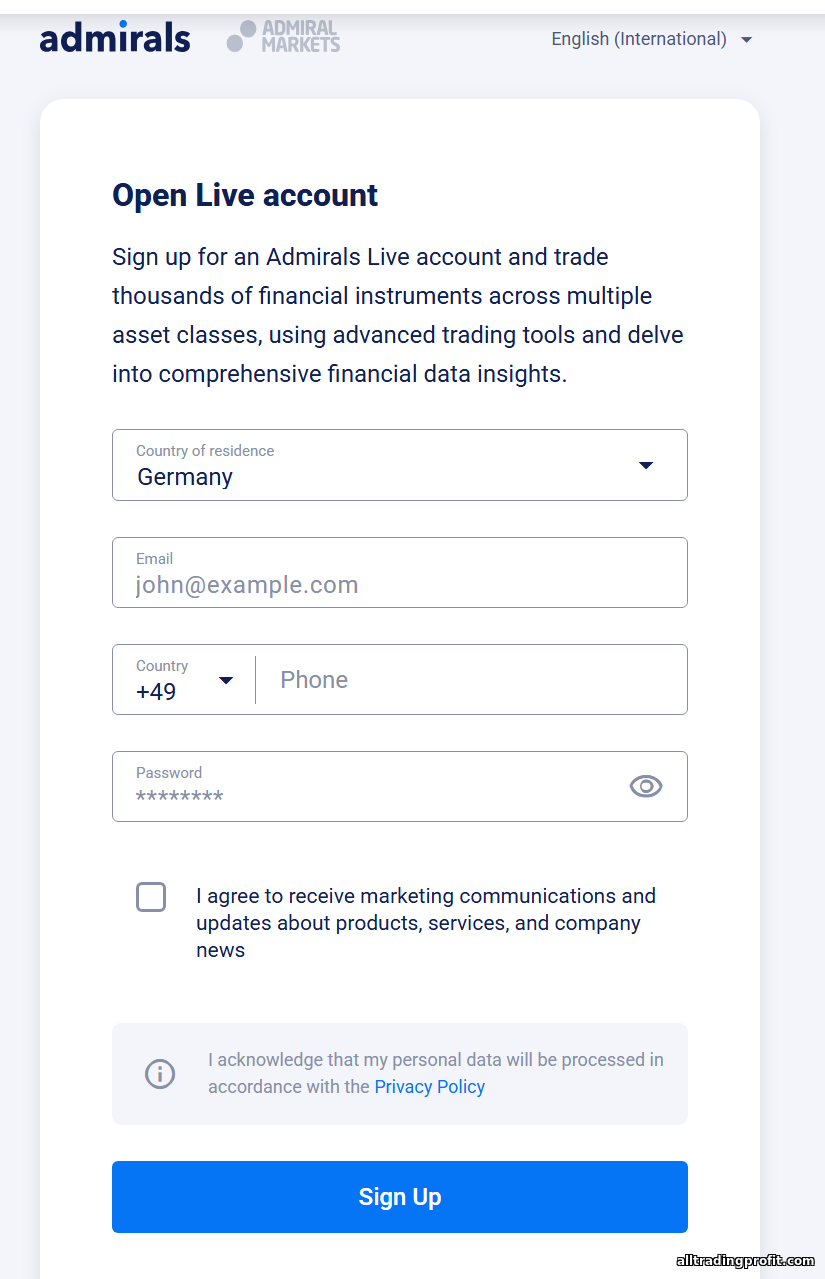This screenshot has width=825, height=1279.
Task: Click the marketing communications agreement text
Action: [425, 923]
